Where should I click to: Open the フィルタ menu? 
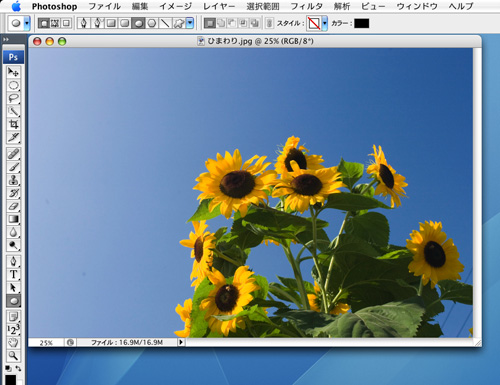coord(306,6)
